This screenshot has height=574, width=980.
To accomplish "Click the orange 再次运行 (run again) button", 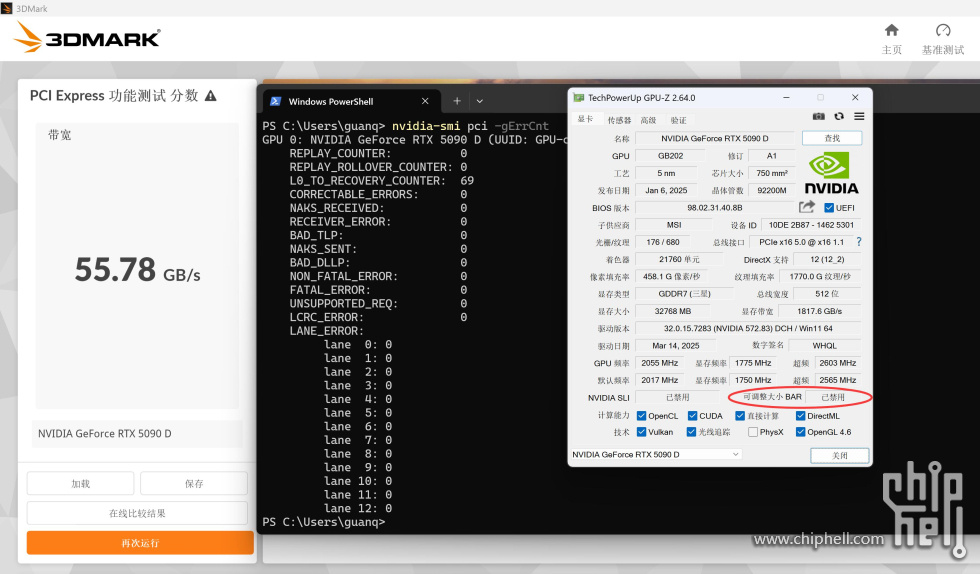I will pyautogui.click(x=140, y=543).
